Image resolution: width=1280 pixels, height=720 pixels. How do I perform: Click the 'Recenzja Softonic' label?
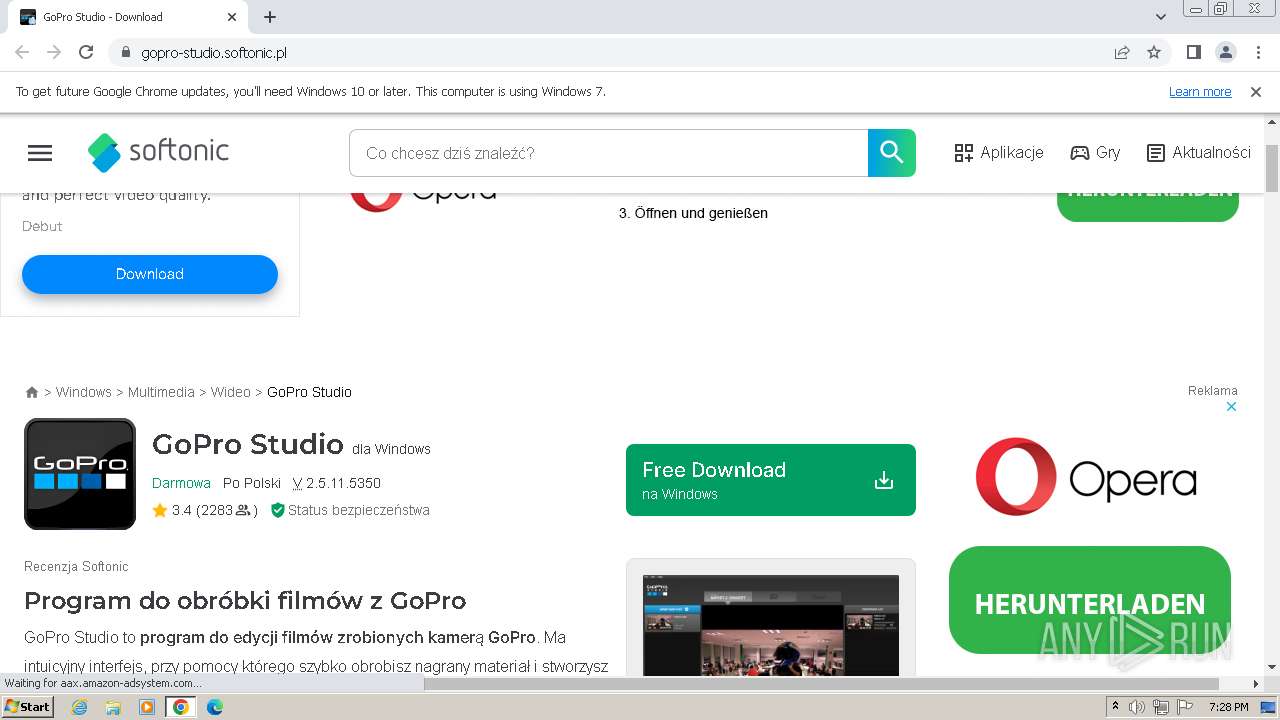[76, 567]
